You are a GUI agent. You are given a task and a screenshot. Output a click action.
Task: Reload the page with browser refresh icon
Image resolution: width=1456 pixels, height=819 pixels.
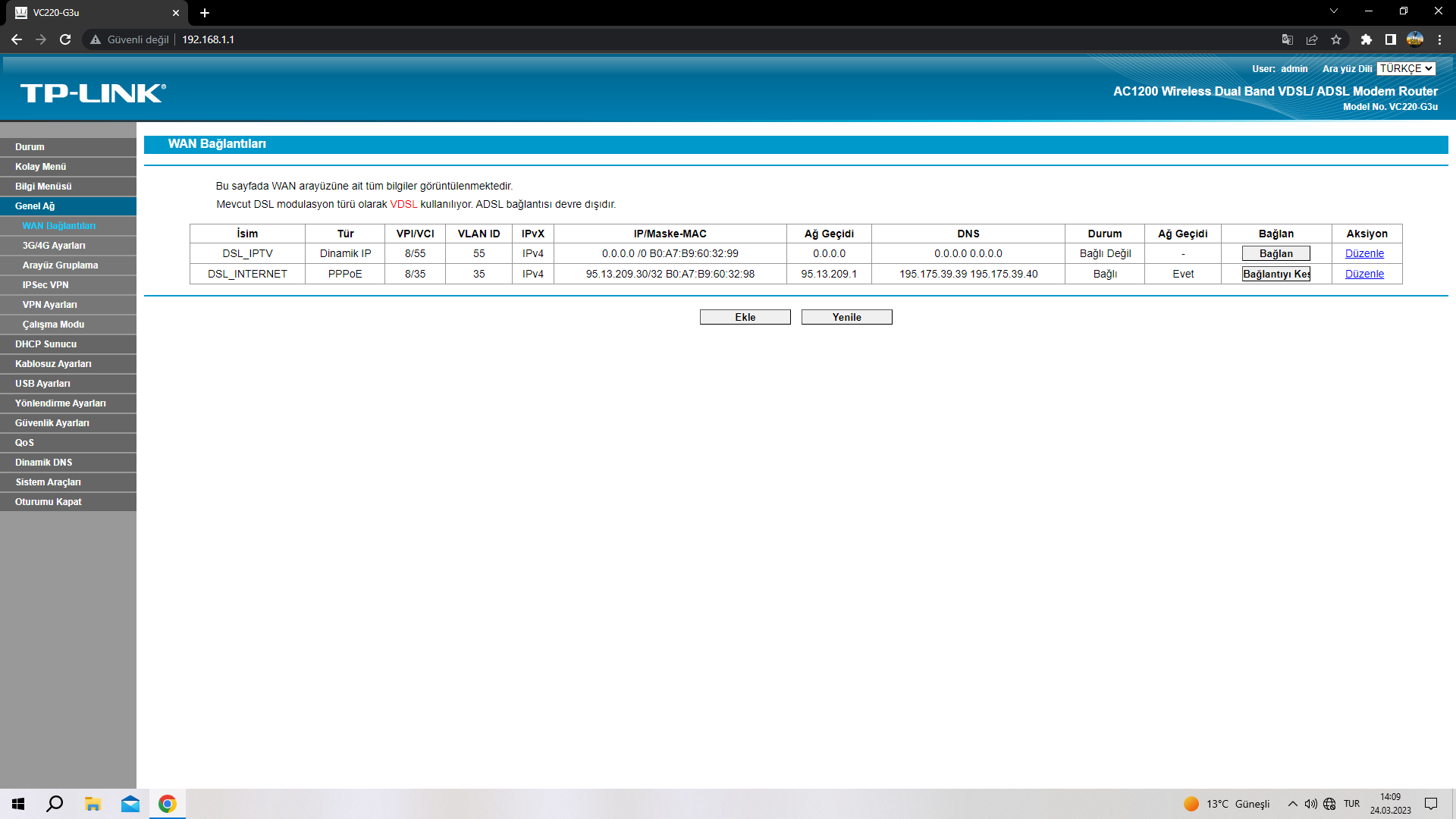(65, 39)
